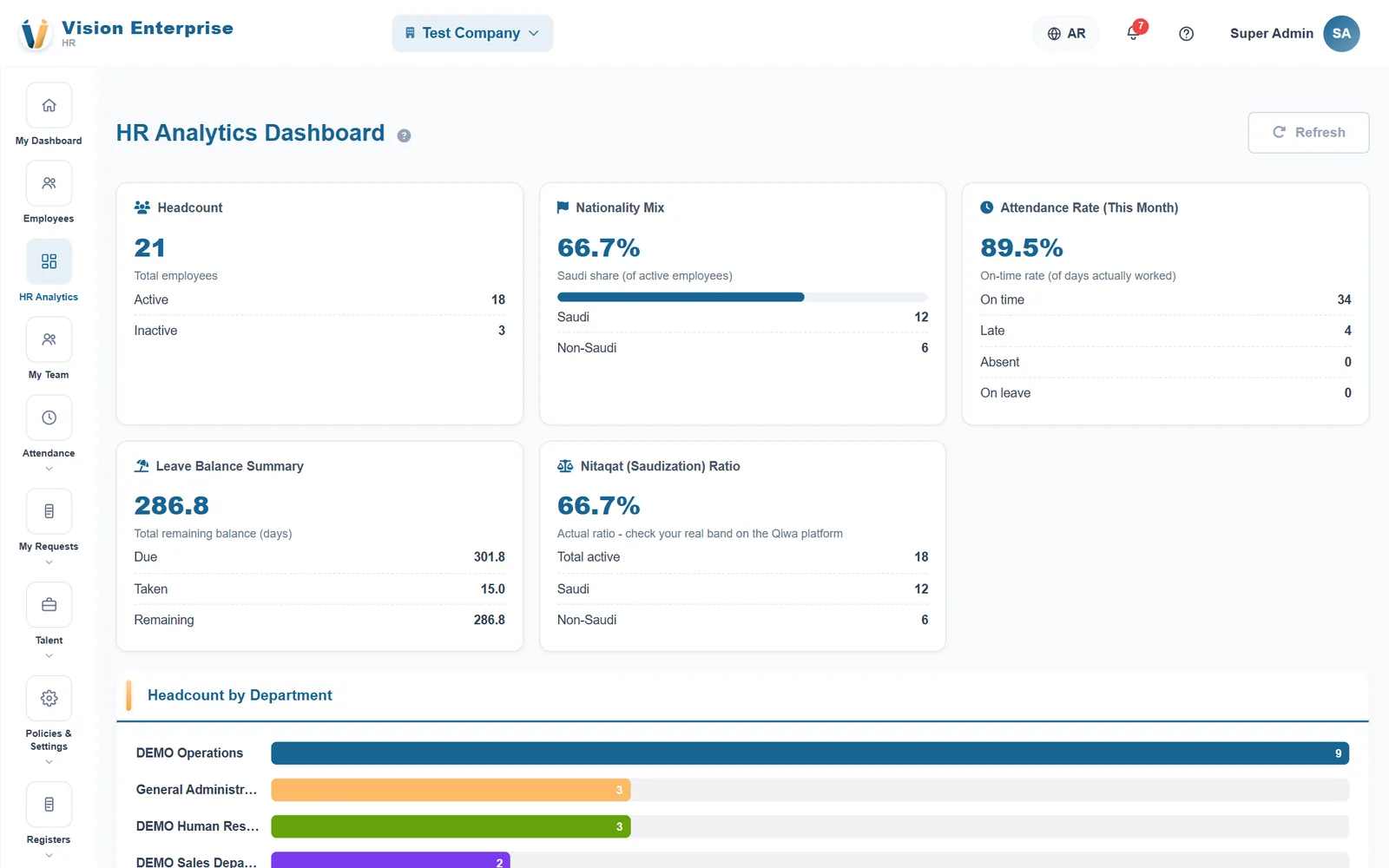Image resolution: width=1389 pixels, height=868 pixels.
Task: Open Policies & Settings gear icon
Action: (x=49, y=698)
